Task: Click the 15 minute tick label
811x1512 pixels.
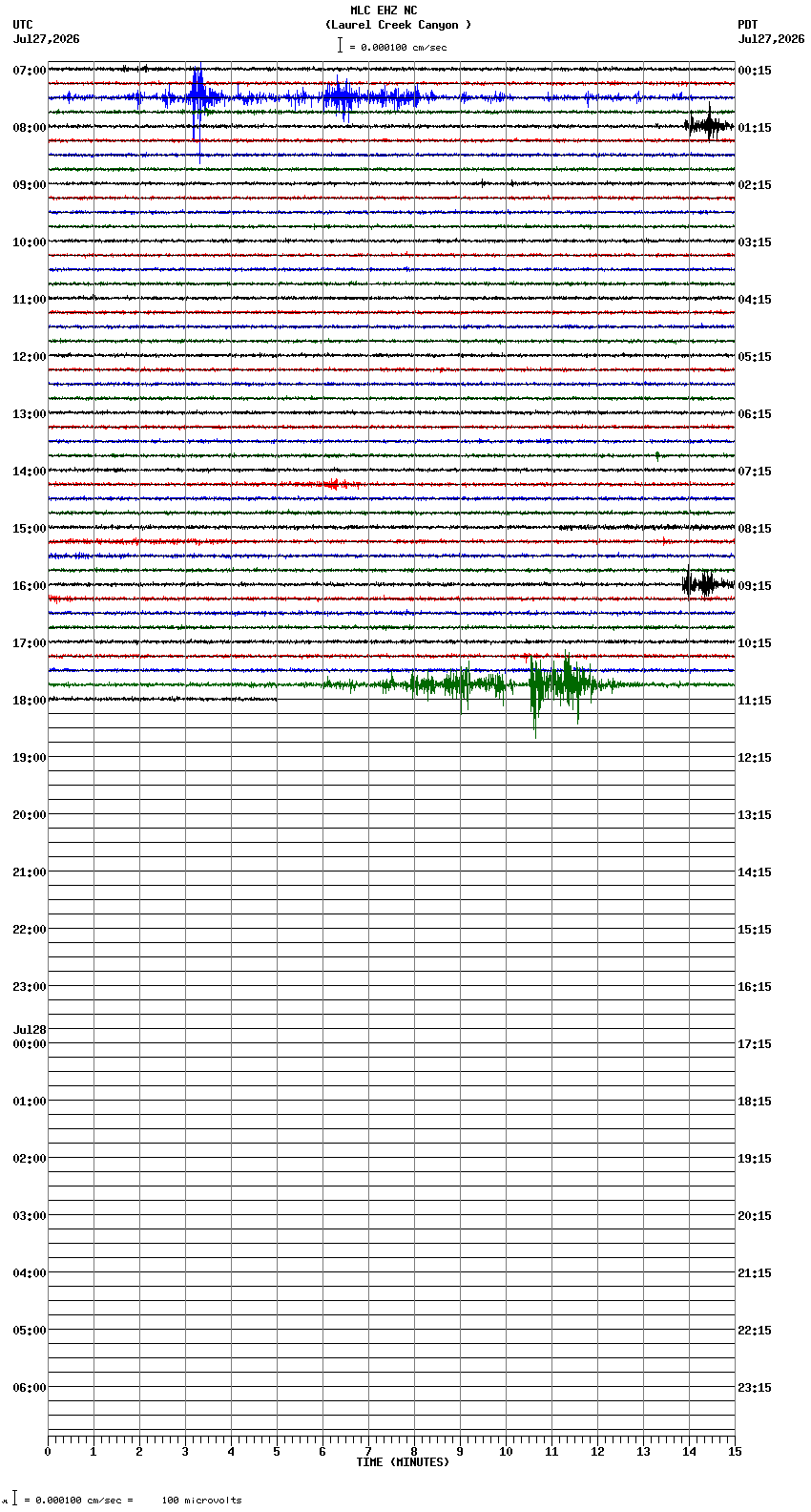Action: pyautogui.click(x=735, y=1452)
